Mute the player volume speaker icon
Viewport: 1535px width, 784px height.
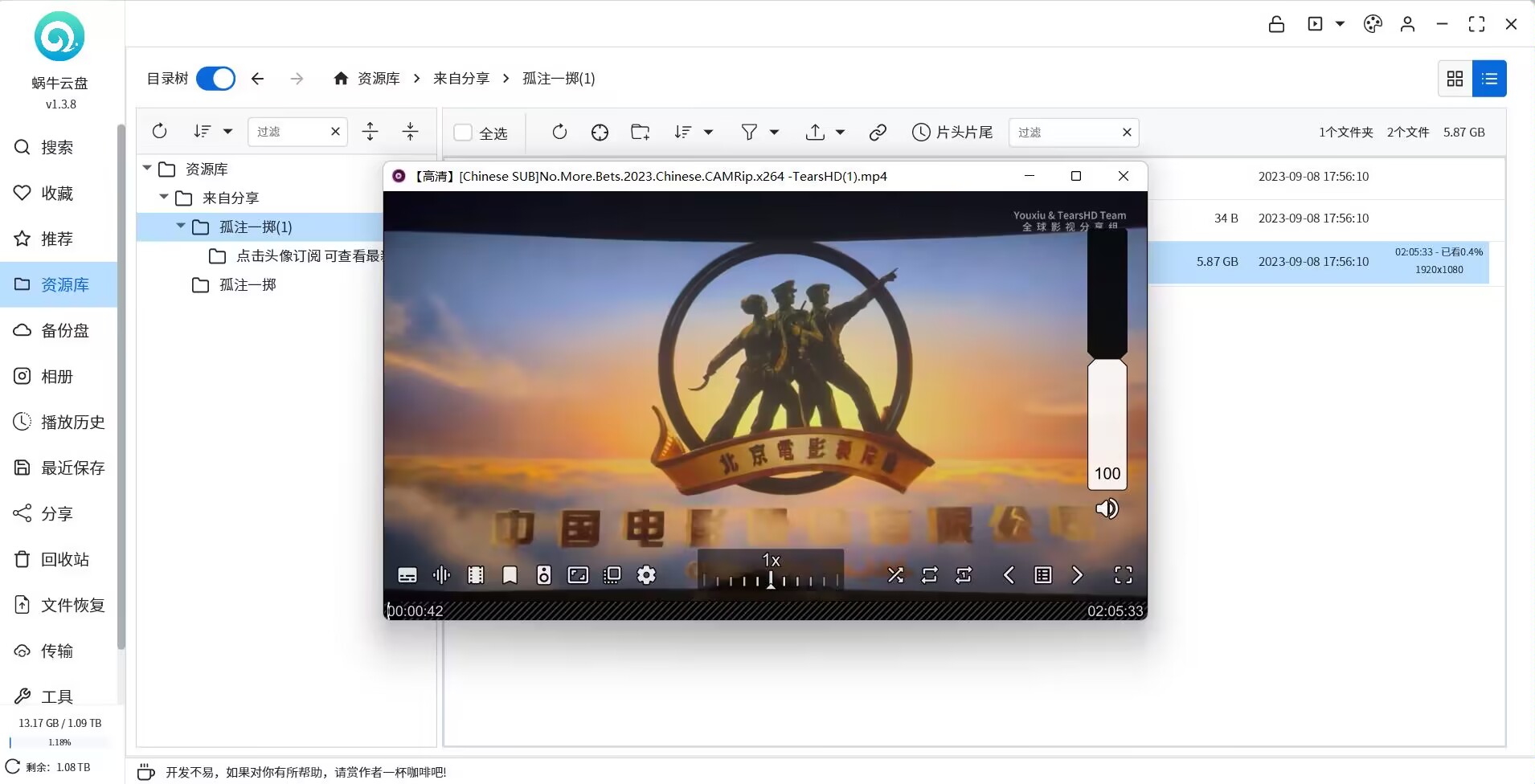point(1107,508)
